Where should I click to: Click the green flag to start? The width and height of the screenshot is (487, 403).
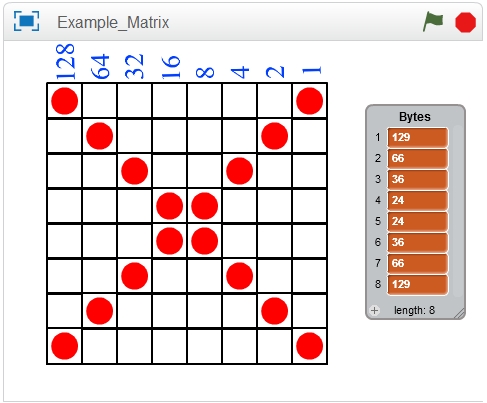tap(433, 22)
